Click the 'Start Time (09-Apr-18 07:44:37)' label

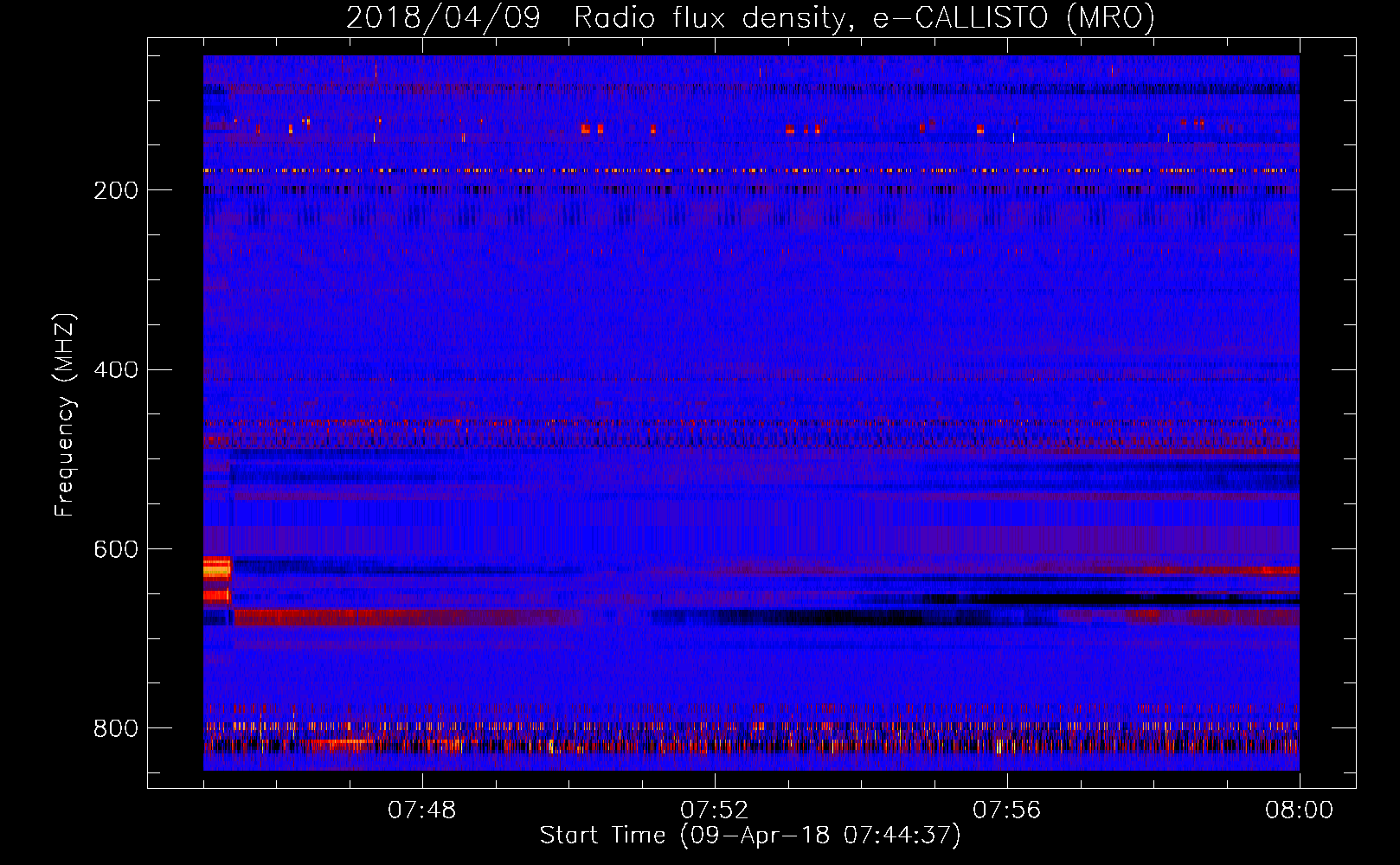[750, 836]
